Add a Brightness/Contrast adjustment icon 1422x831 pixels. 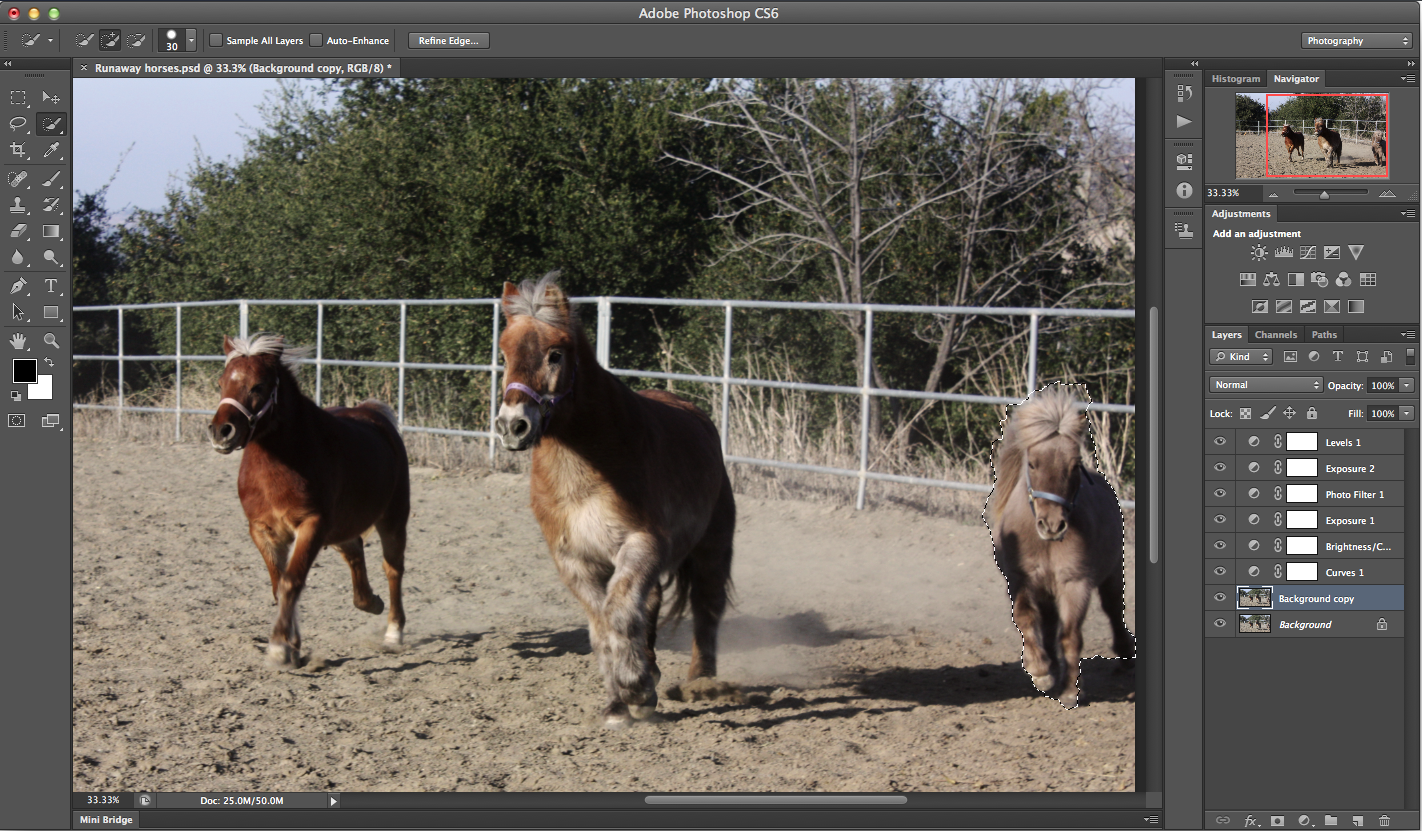click(1258, 253)
